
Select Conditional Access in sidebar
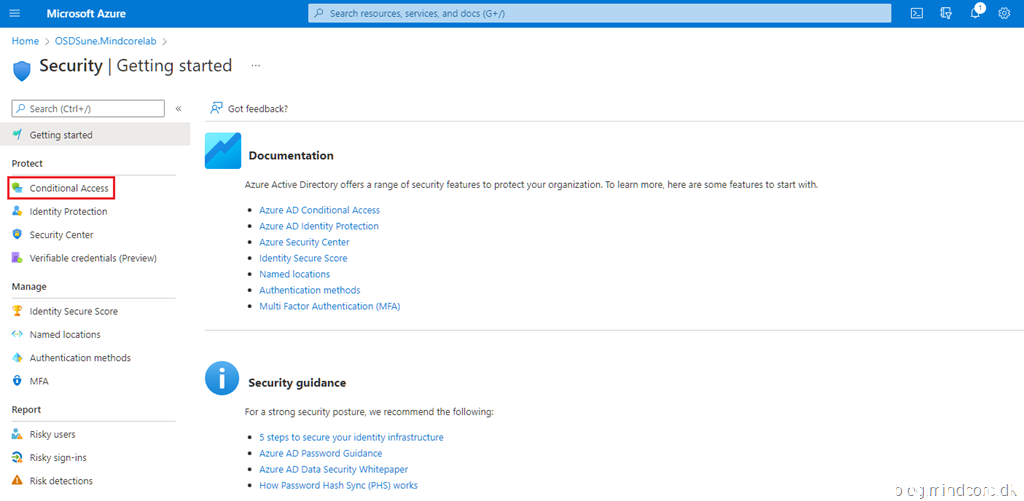[68, 188]
